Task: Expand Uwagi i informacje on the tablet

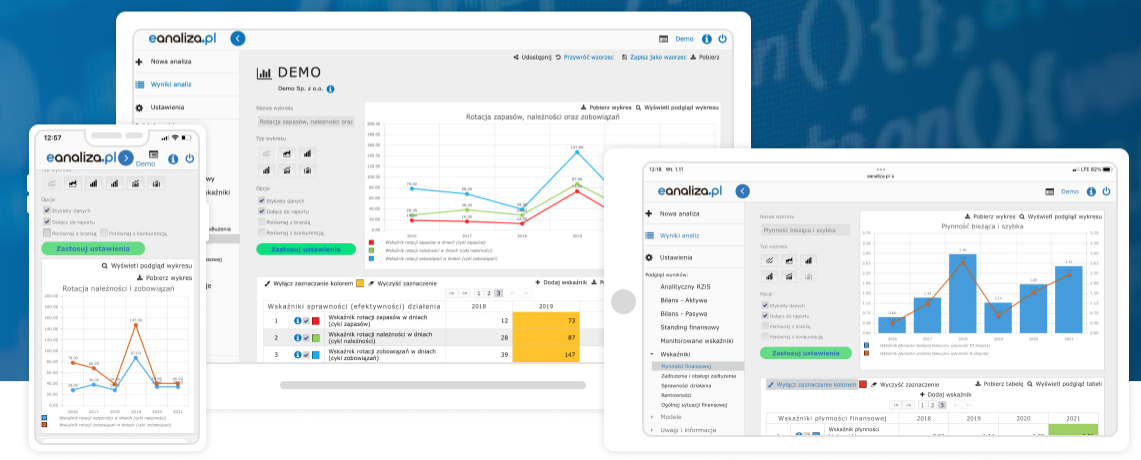Action: pyautogui.click(x=651, y=430)
